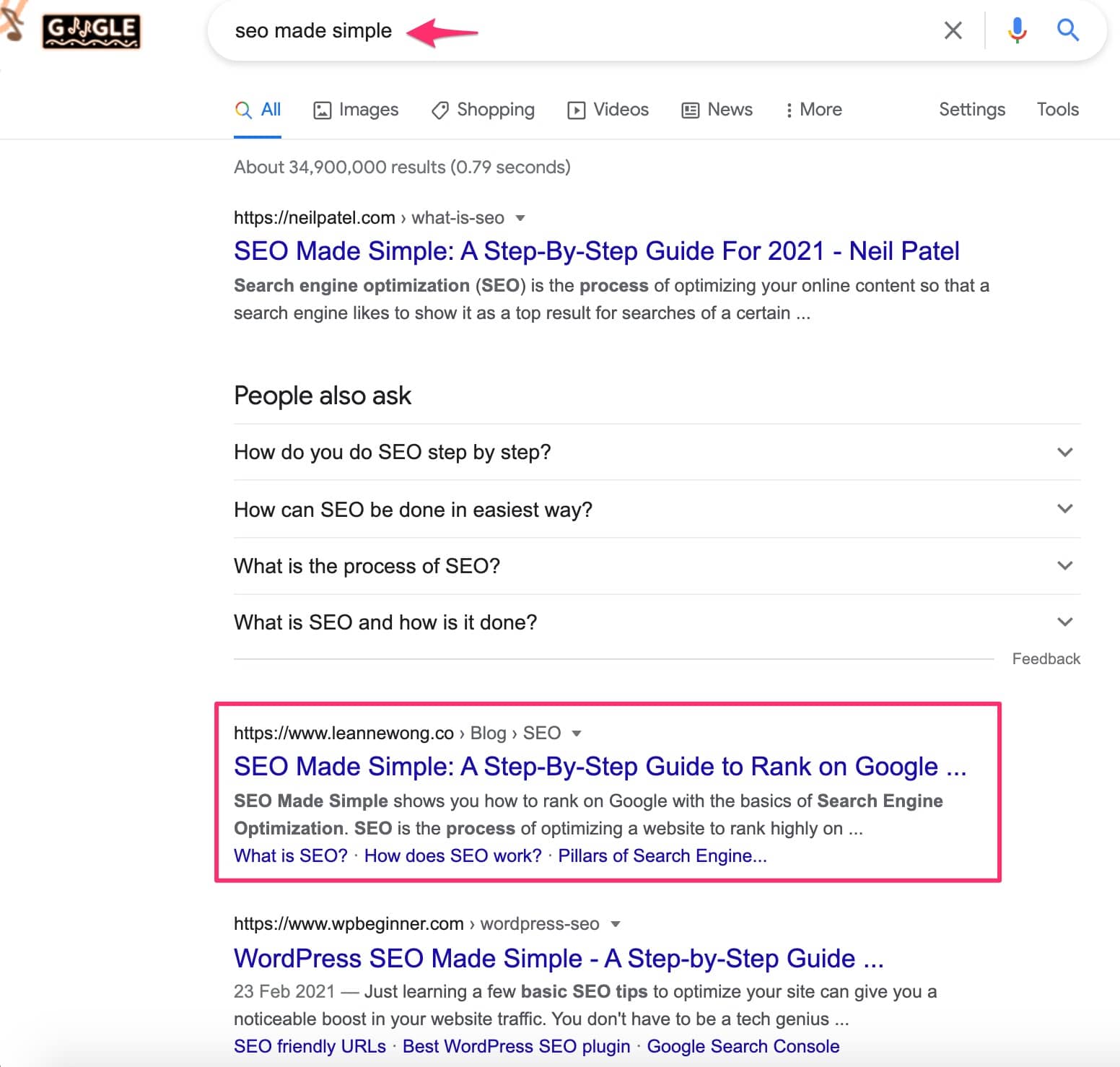Click the Google voice search microphone
This screenshot has width=1120, height=1067.
pos(1017,30)
